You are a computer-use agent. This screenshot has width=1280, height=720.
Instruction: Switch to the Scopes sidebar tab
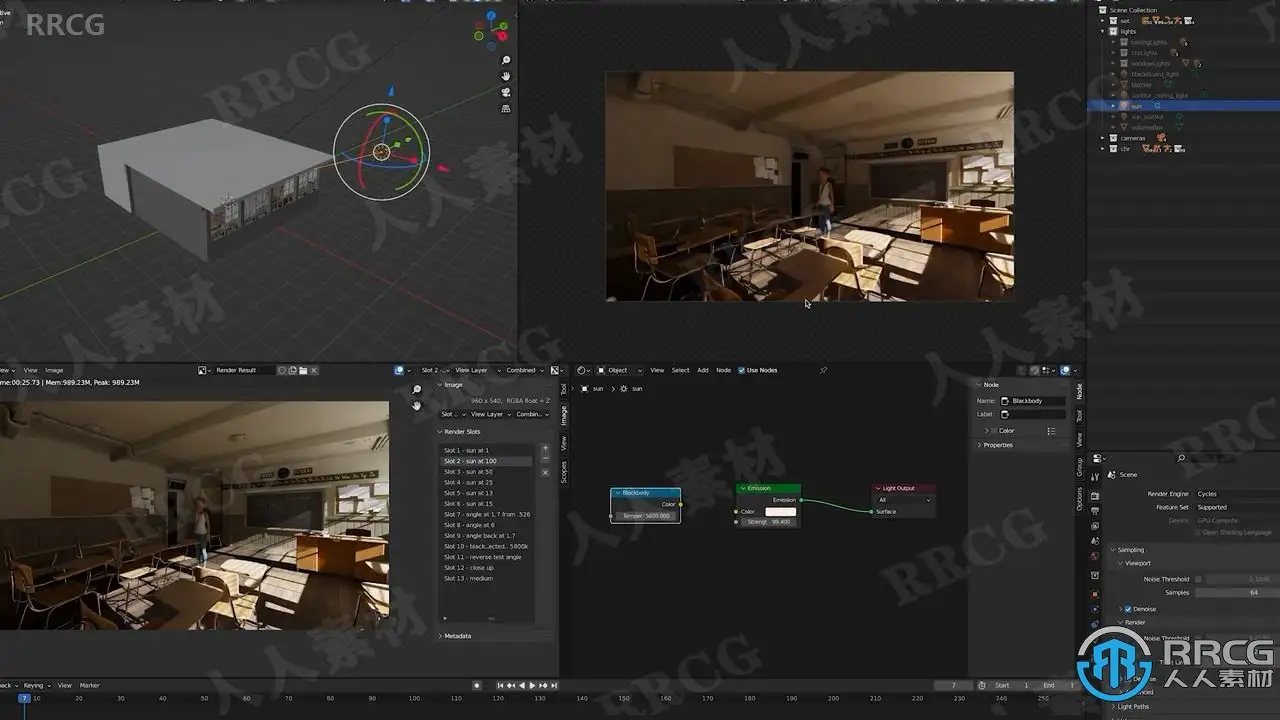coord(563,472)
